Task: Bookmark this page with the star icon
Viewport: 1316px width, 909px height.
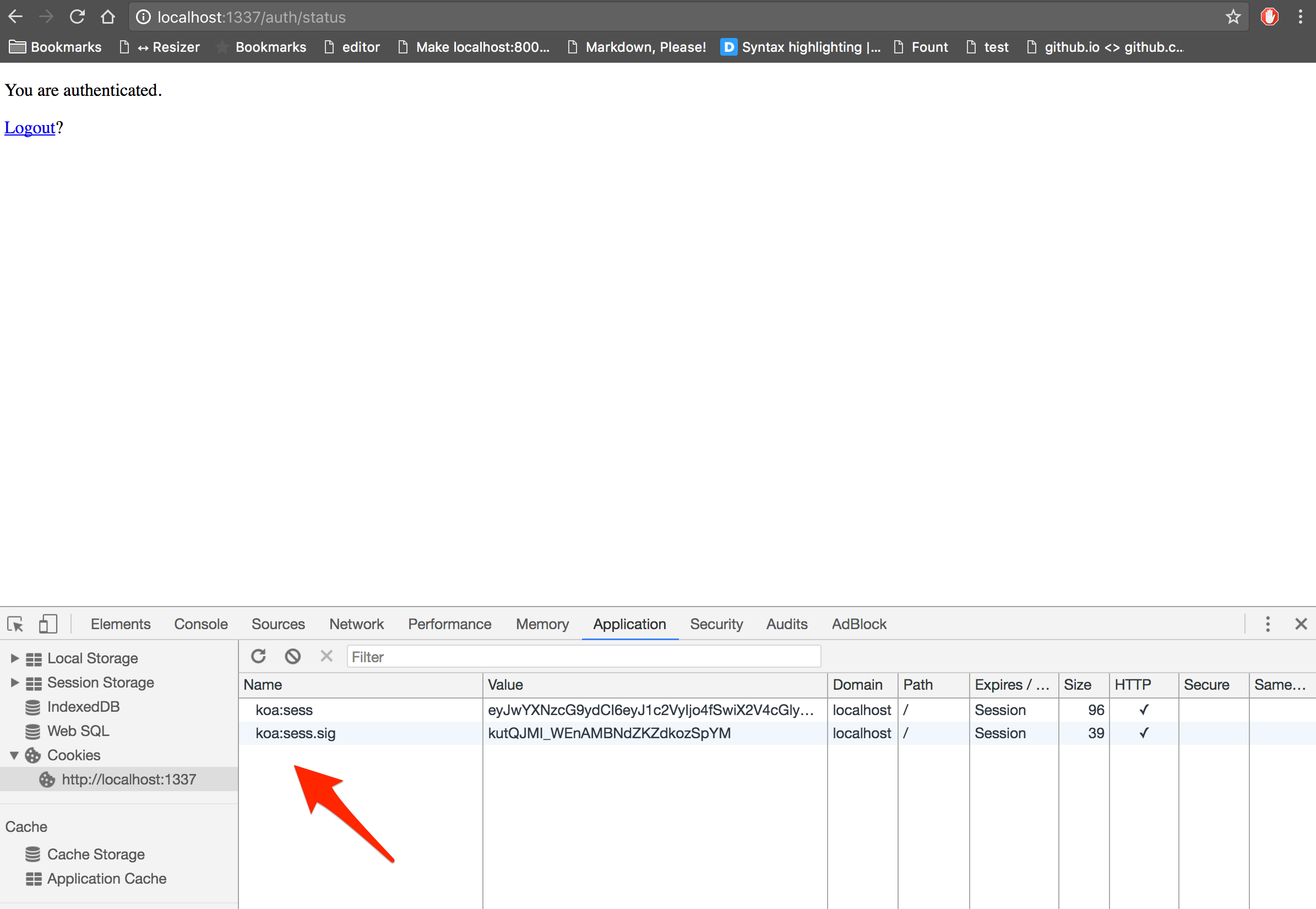Action: click(1233, 17)
